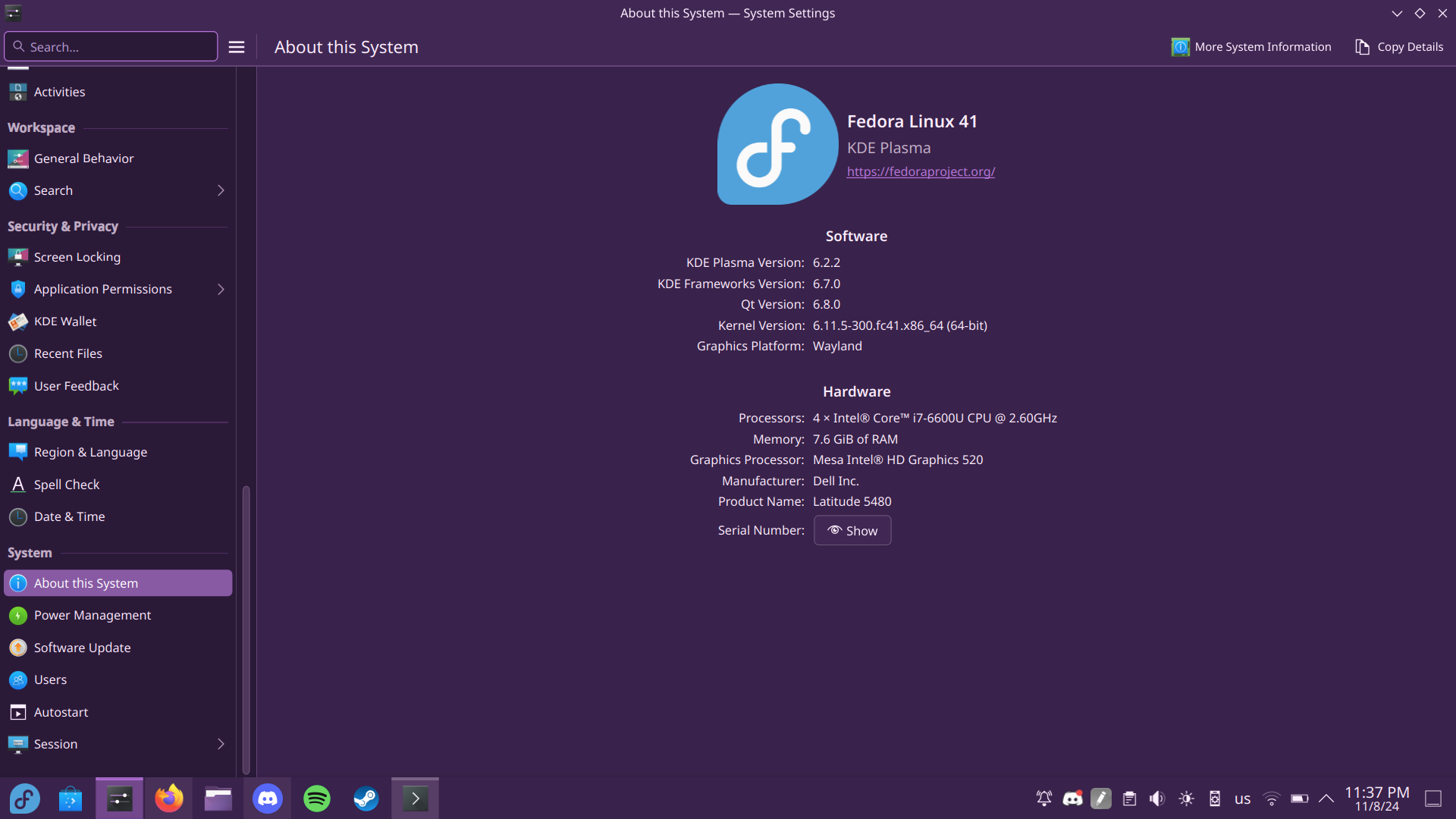1456x819 pixels.
Task: Click the More System Information icon
Action: [1180, 47]
